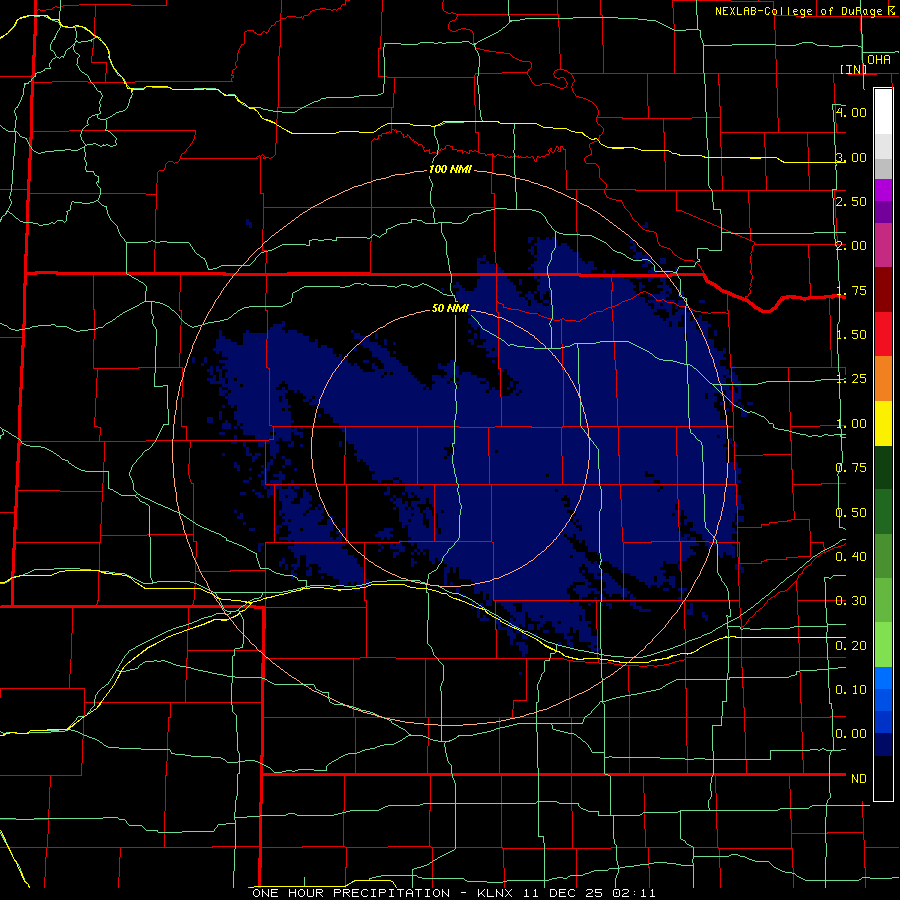The height and width of the screenshot is (900, 900).
Task: Select the green swatch beside 0.50 label
Action: tap(883, 512)
